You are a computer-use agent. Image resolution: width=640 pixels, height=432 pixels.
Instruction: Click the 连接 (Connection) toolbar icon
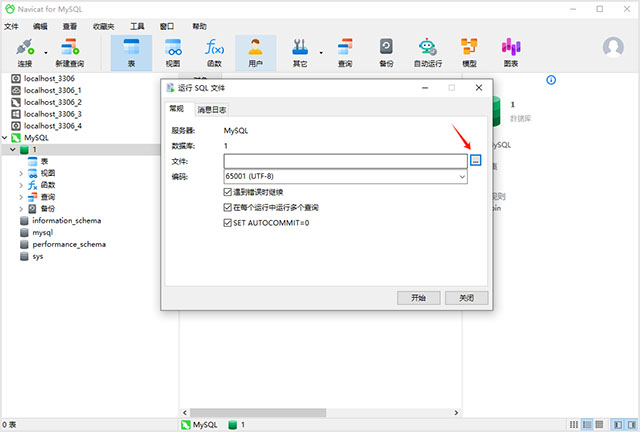tap(25, 53)
